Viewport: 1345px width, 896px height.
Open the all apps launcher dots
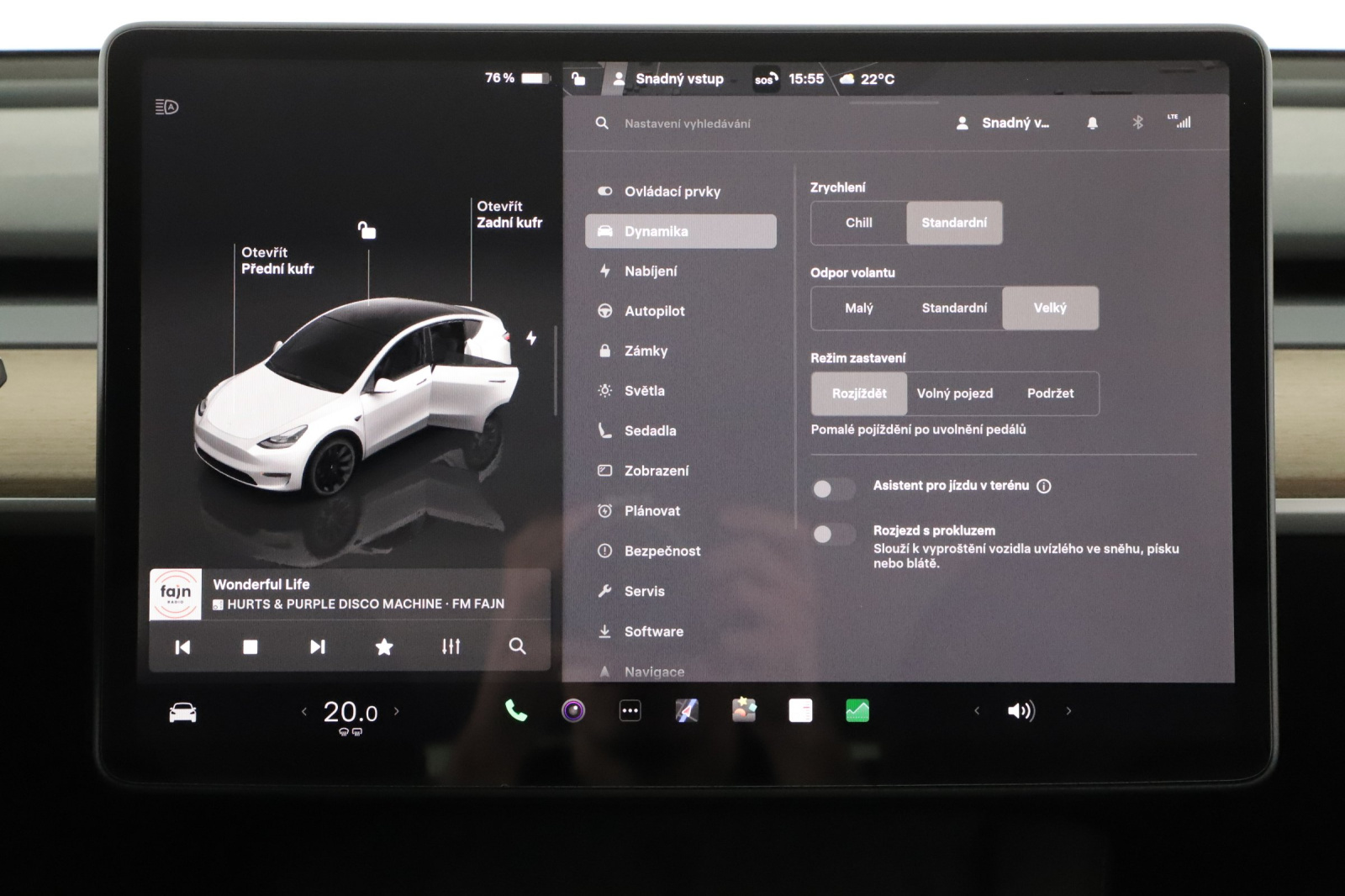tap(630, 711)
